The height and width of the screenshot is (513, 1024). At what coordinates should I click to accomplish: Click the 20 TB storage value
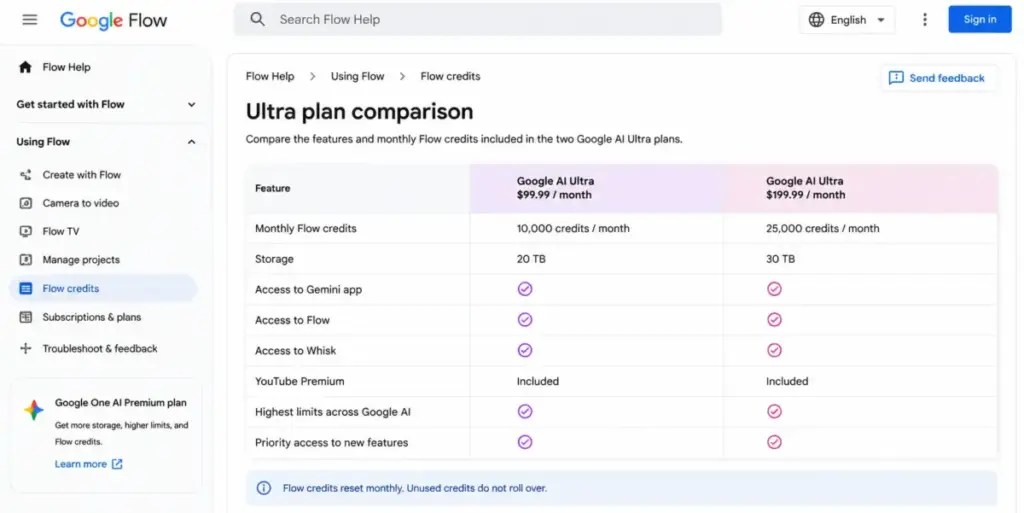531,259
